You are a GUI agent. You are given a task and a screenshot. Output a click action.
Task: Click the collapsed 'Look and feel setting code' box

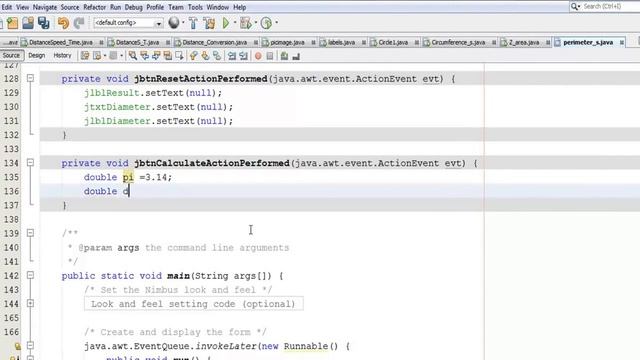[193, 304]
